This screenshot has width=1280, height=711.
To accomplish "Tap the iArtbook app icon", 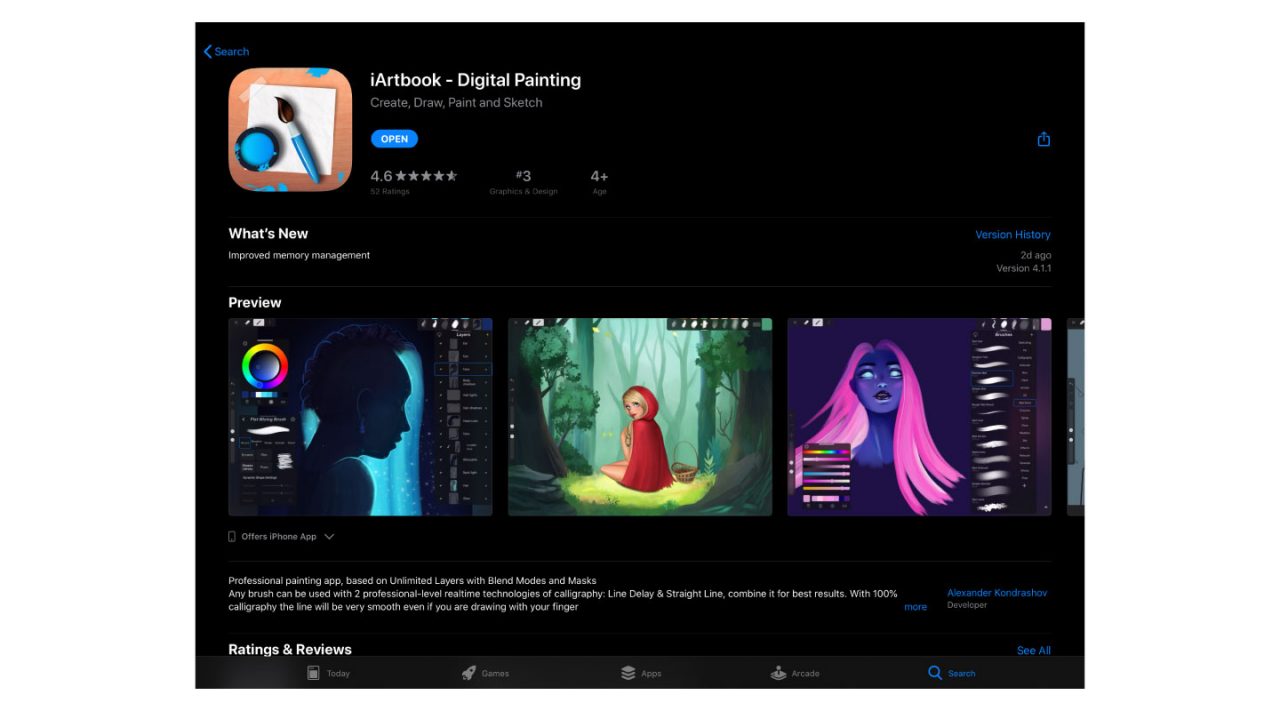I will click(290, 129).
